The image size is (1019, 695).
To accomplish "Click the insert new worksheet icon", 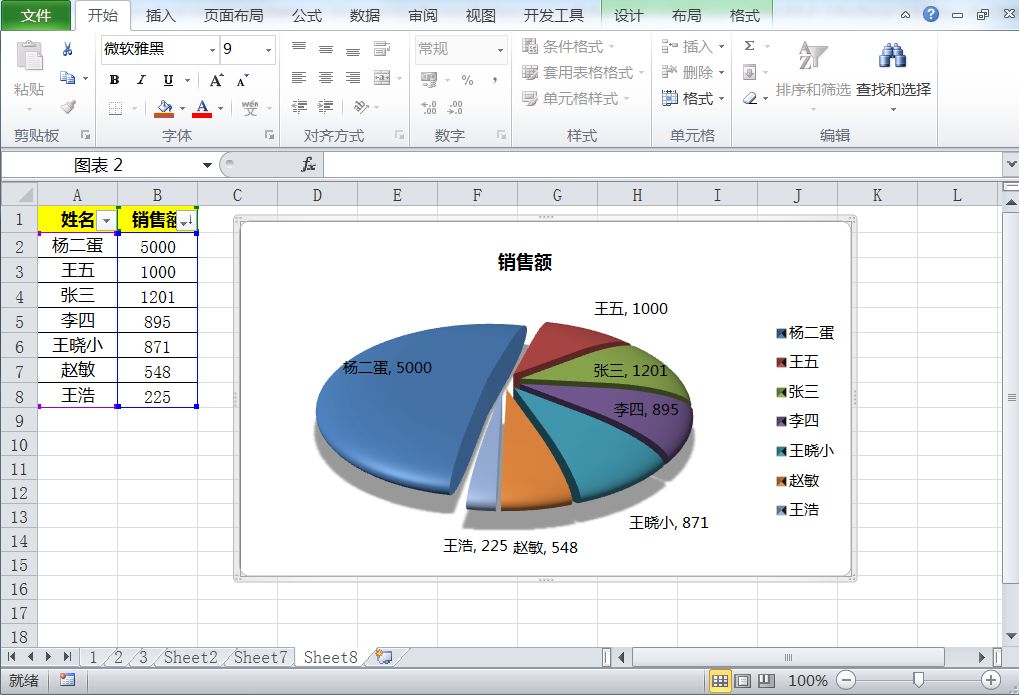I will point(384,657).
